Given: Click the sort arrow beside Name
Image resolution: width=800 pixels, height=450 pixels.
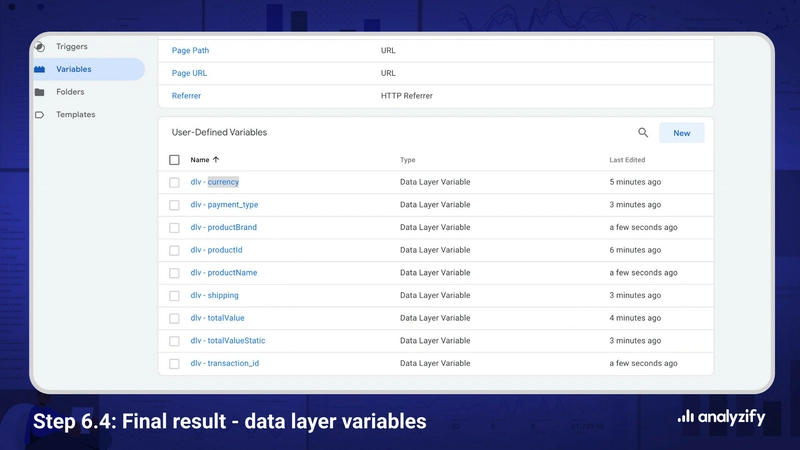Looking at the screenshot, I should coord(216,160).
